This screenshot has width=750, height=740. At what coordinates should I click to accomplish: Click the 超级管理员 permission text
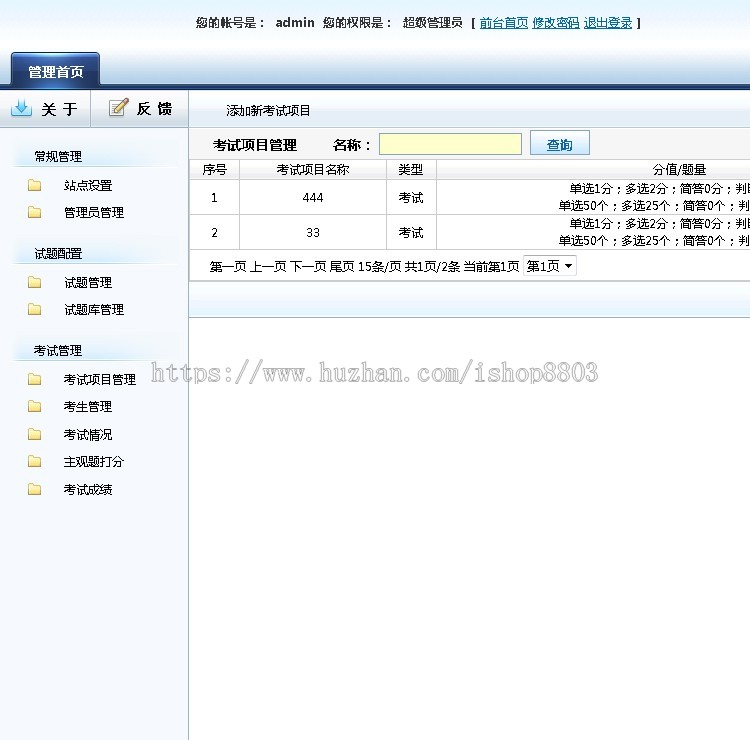[432, 22]
